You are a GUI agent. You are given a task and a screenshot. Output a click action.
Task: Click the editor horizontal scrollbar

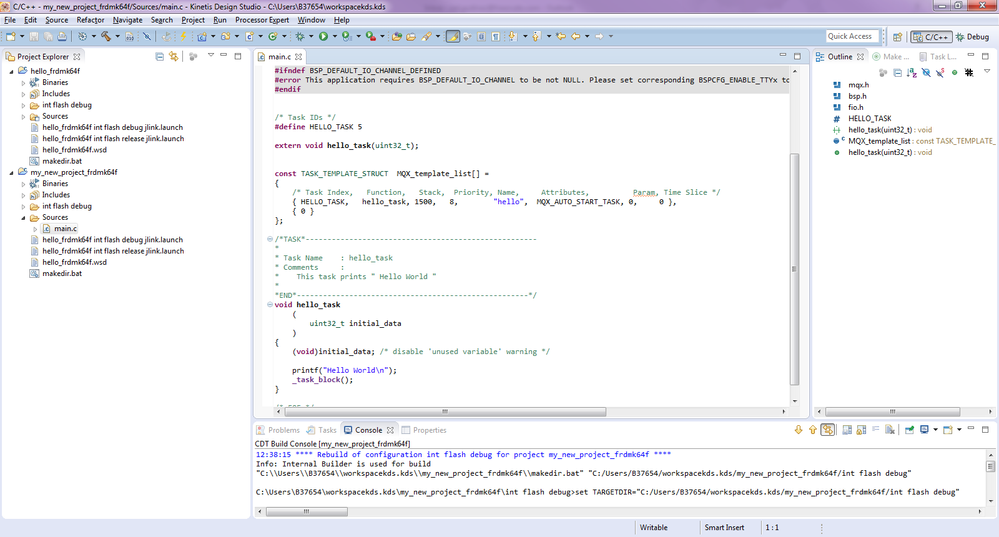click(x=445, y=412)
